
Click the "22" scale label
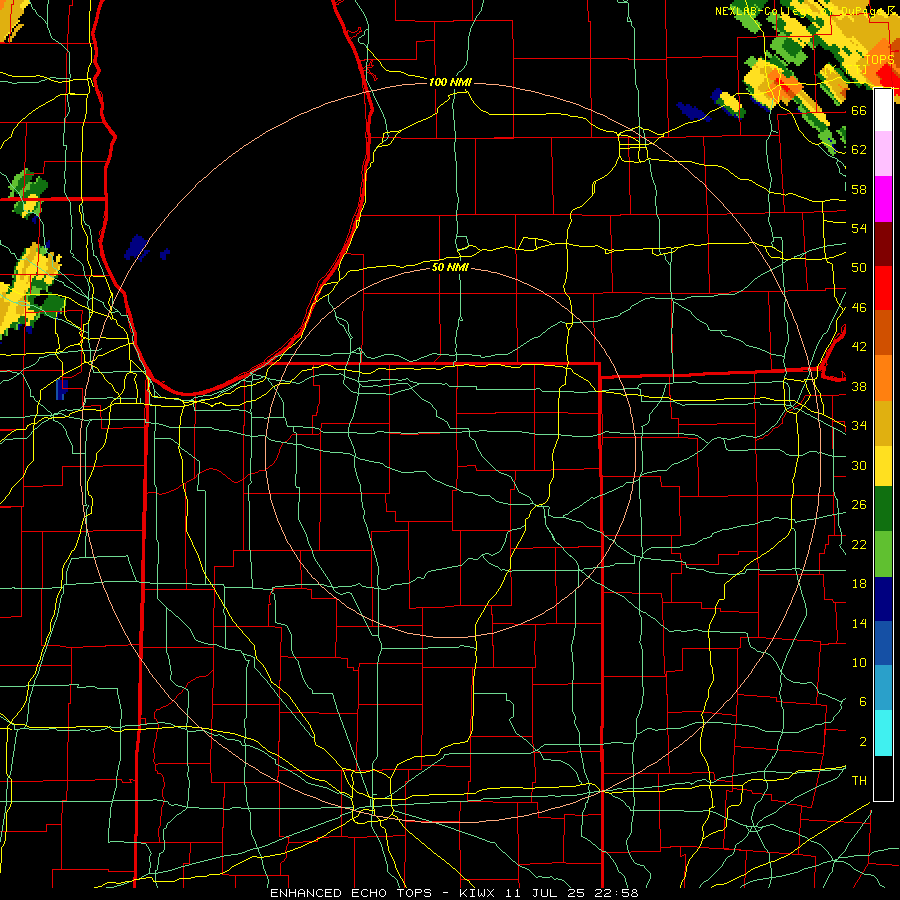(859, 544)
